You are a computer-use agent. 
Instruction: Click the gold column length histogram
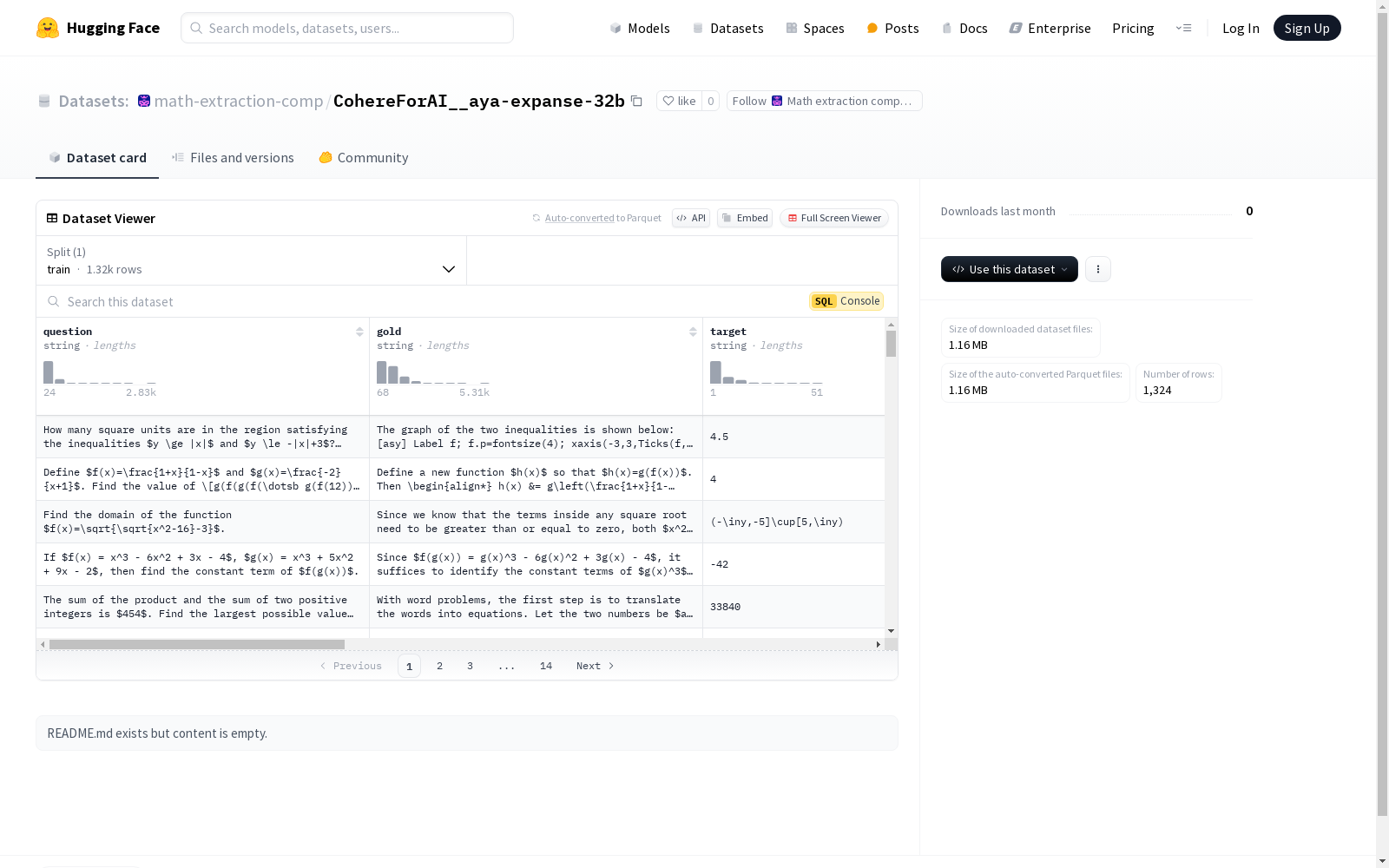pos(433,372)
